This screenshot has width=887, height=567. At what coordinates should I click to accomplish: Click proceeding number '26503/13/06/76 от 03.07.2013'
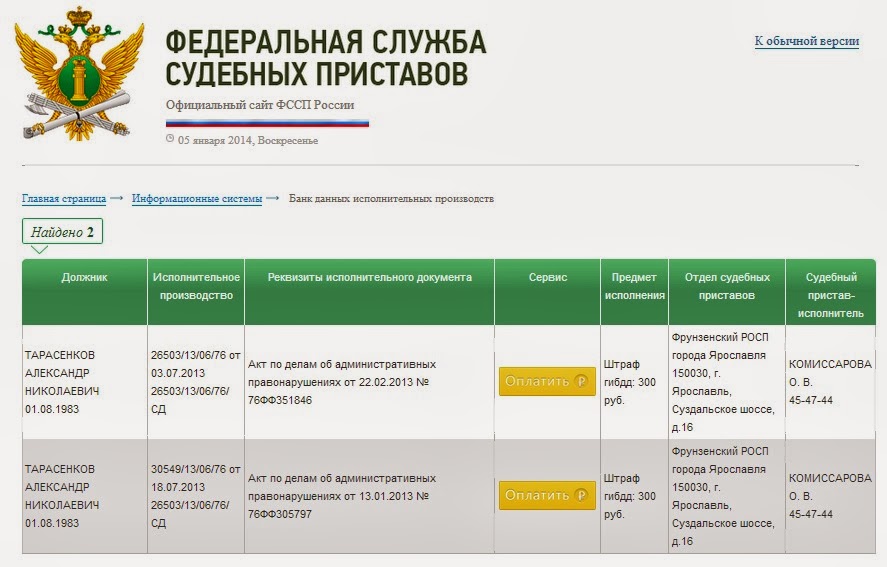[x=195, y=364]
